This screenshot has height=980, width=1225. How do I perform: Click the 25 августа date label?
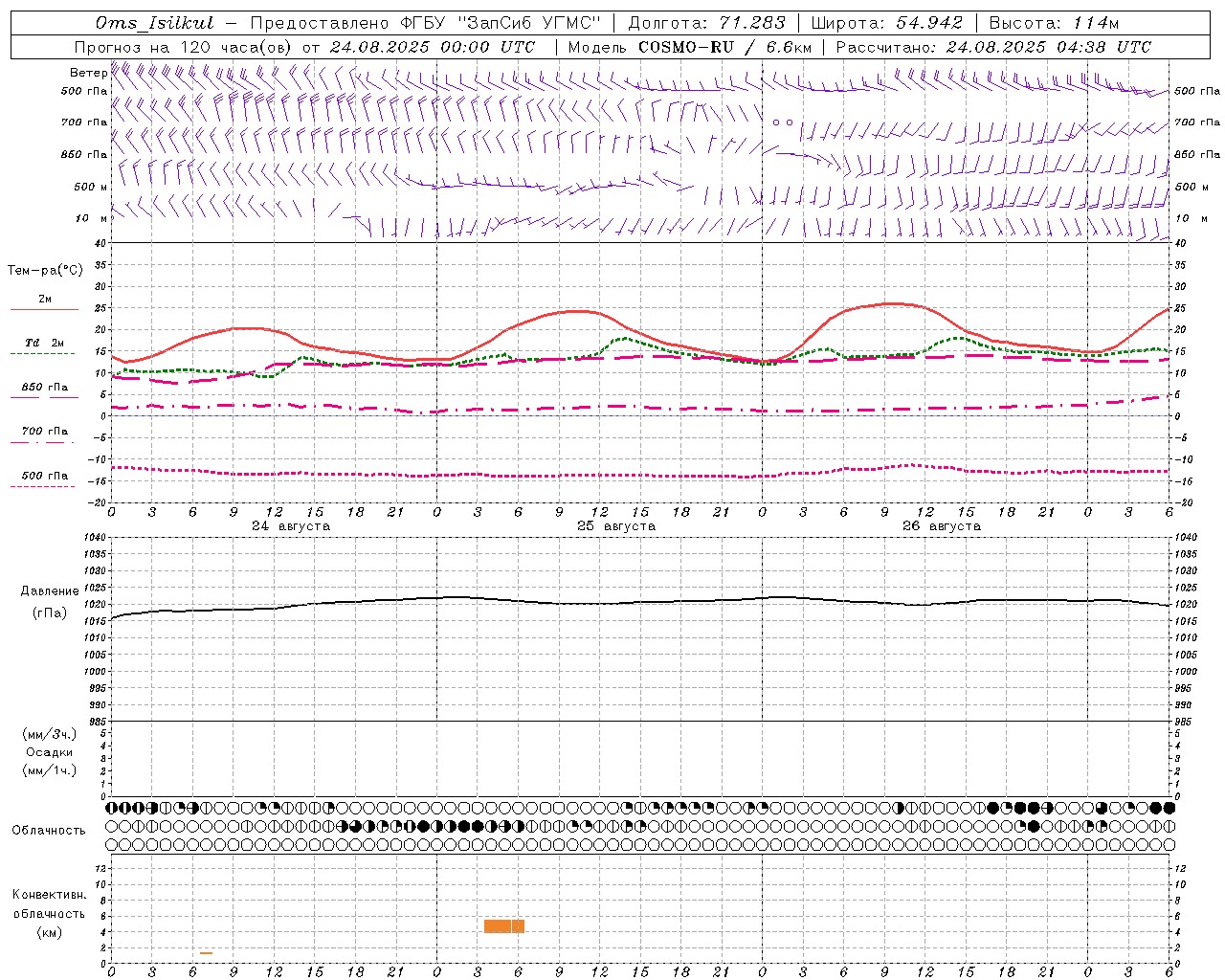point(616,526)
